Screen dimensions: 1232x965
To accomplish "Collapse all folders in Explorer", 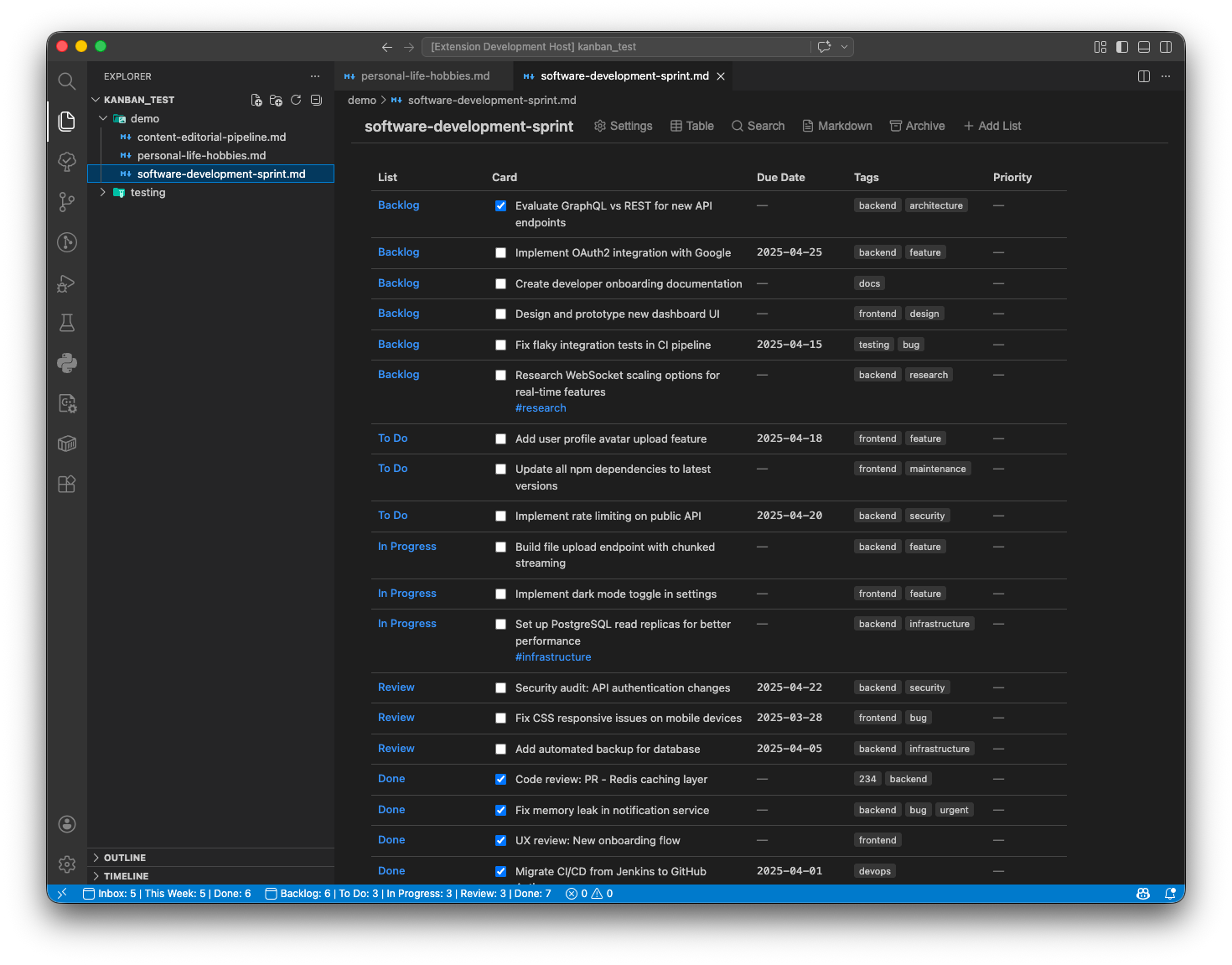I will [x=316, y=100].
